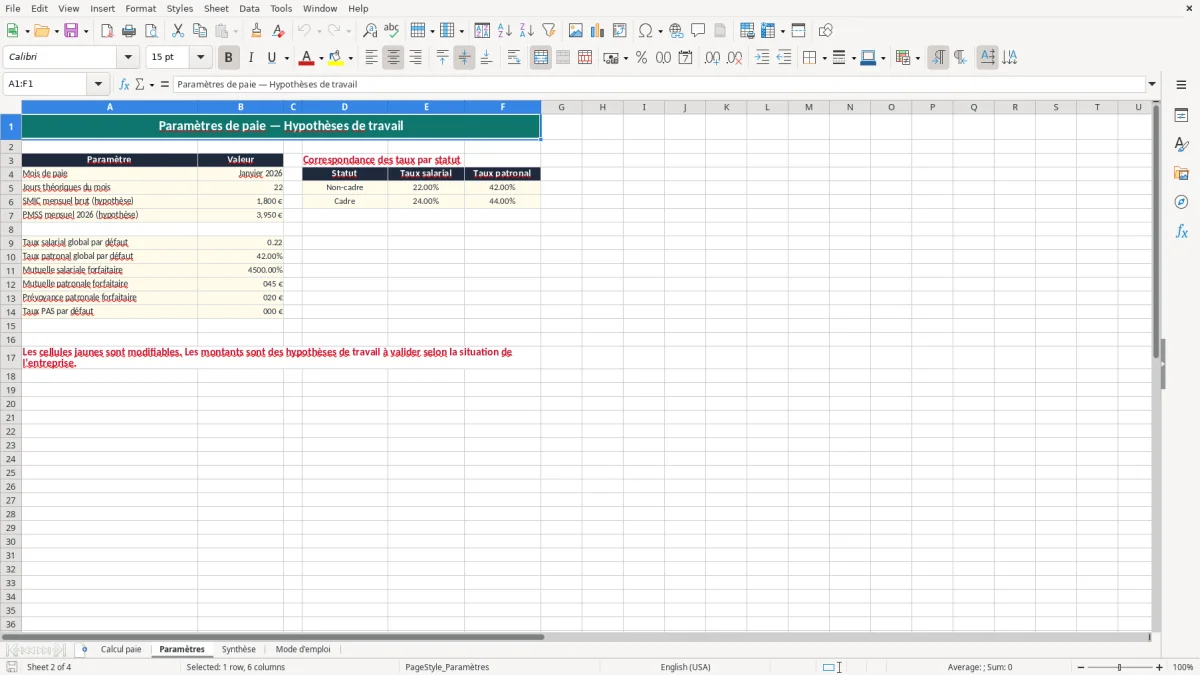Toggle Wrap Text

coord(514,58)
